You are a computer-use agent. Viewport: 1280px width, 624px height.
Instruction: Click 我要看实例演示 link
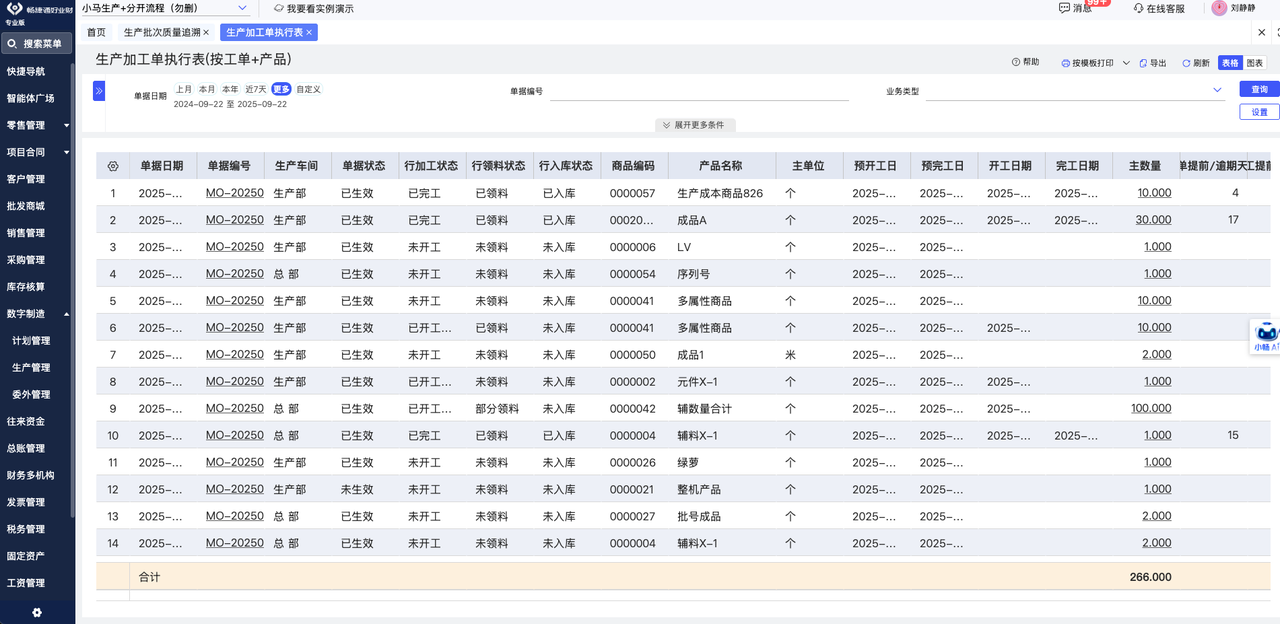tap(319, 8)
